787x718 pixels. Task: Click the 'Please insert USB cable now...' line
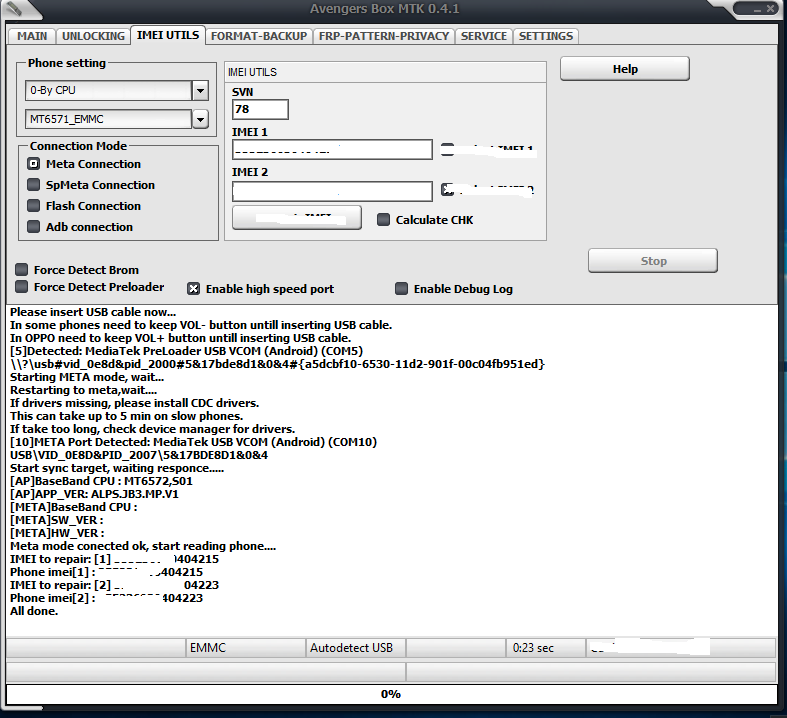tap(93, 312)
